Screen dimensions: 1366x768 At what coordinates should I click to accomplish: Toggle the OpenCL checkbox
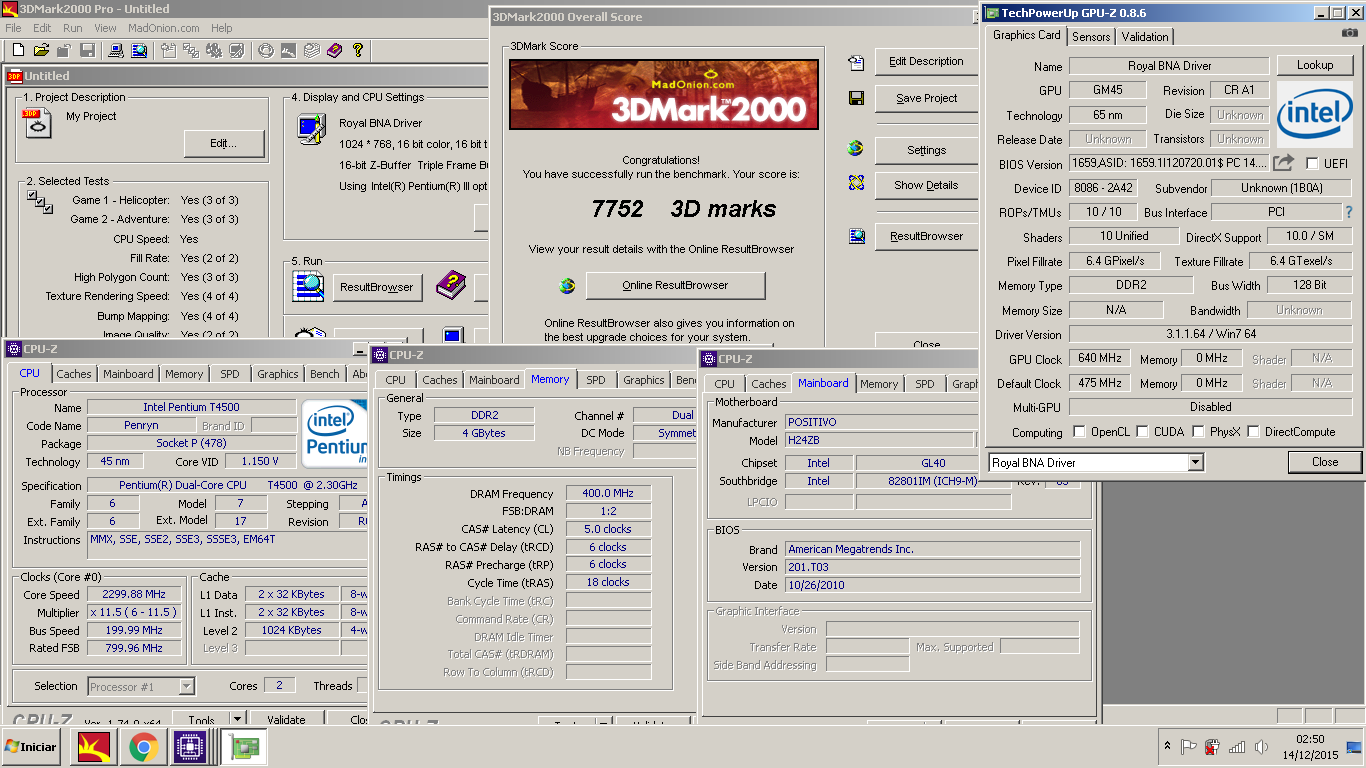point(1079,432)
